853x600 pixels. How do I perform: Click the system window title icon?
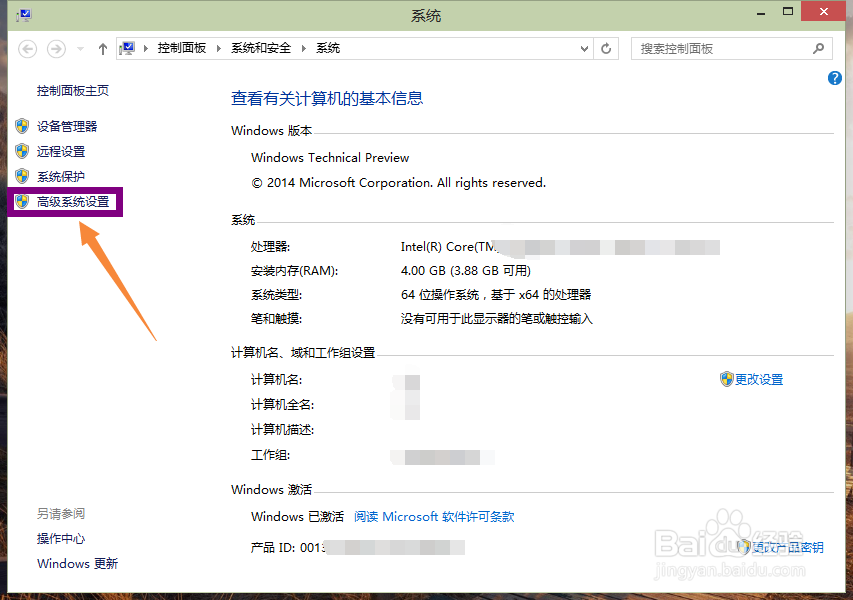(x=24, y=15)
